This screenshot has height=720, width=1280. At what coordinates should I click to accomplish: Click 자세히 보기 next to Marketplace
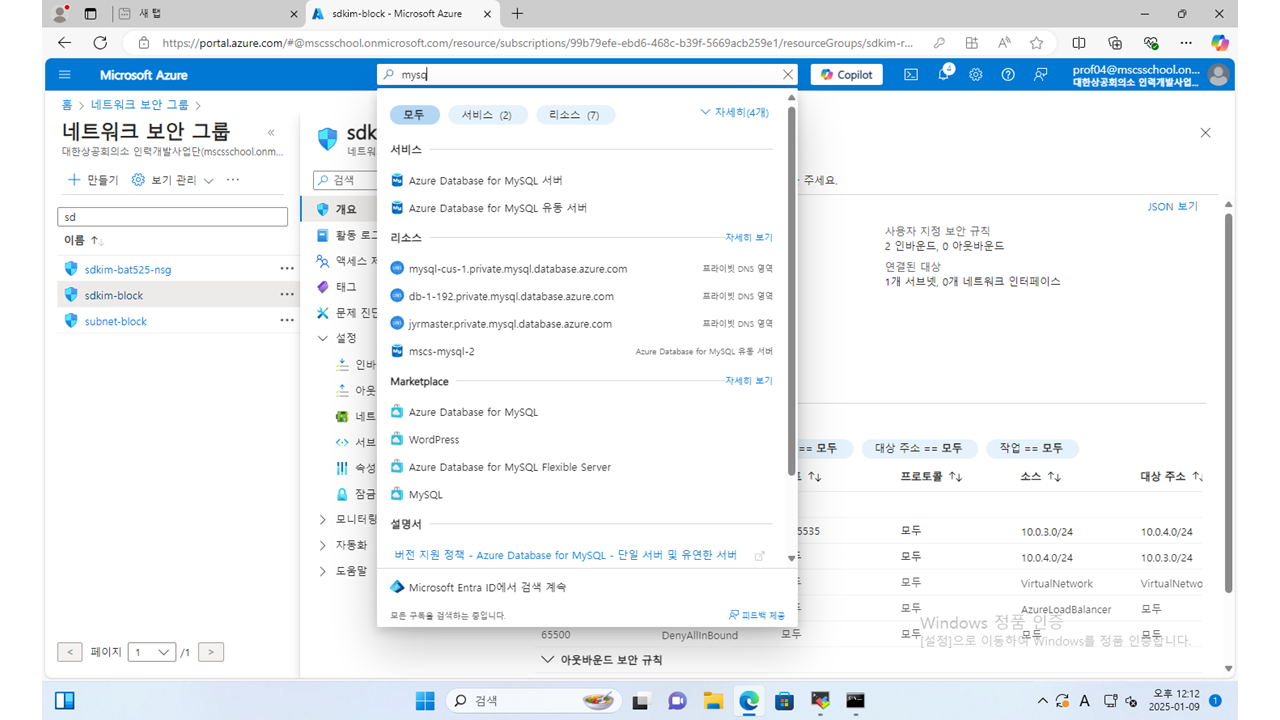748,381
